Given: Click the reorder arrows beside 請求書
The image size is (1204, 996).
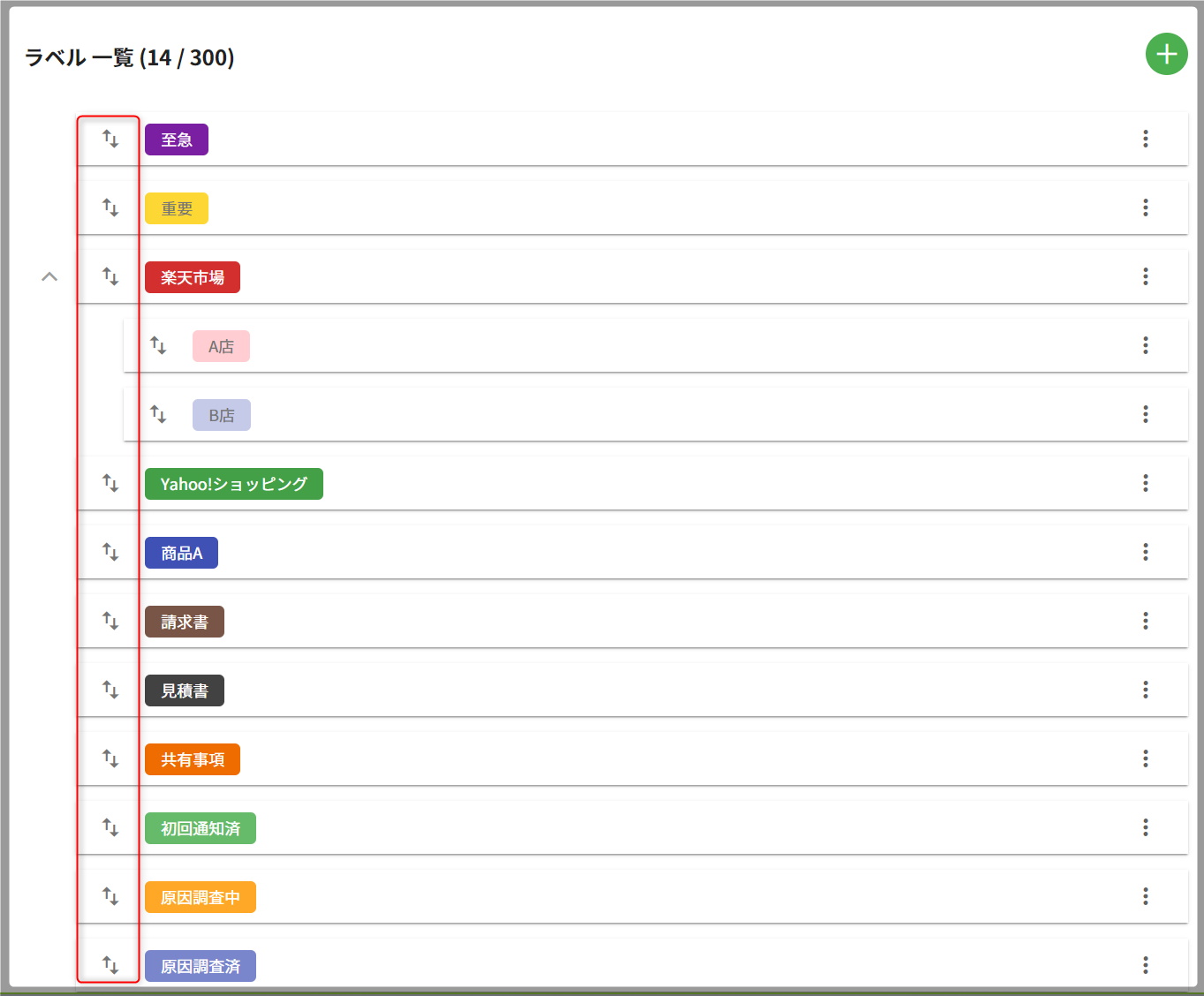Looking at the screenshot, I should [x=110, y=621].
